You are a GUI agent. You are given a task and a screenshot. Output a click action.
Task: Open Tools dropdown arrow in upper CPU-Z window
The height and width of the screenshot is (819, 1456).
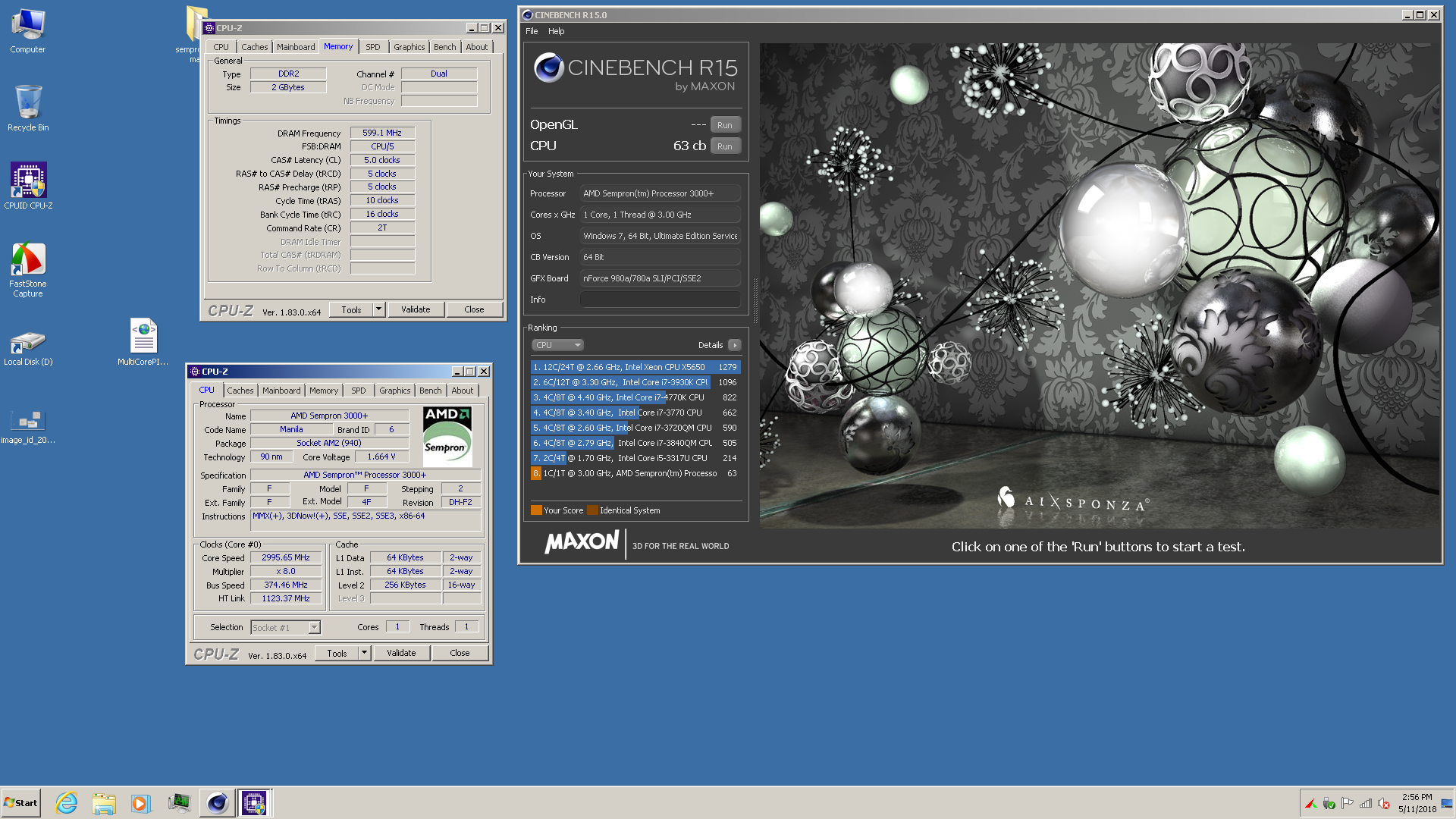[379, 309]
